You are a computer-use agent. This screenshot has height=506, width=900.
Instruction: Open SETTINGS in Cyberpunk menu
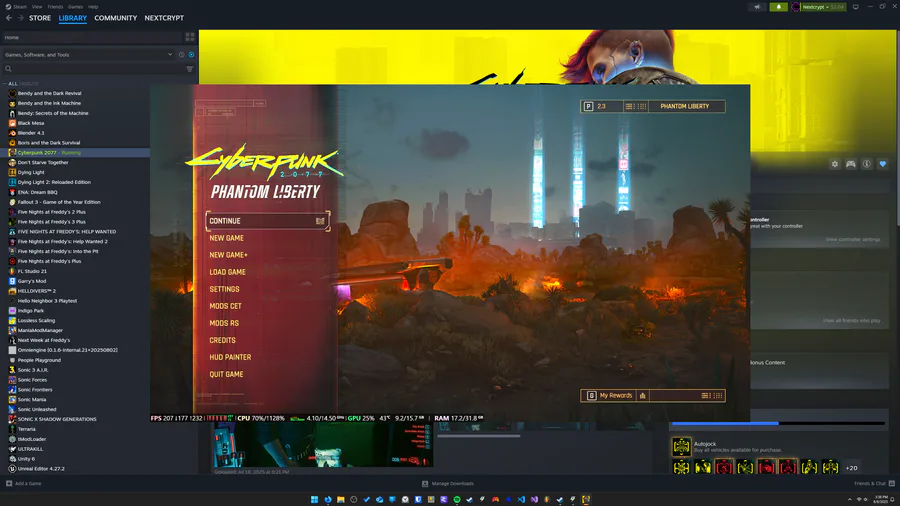pyautogui.click(x=224, y=289)
